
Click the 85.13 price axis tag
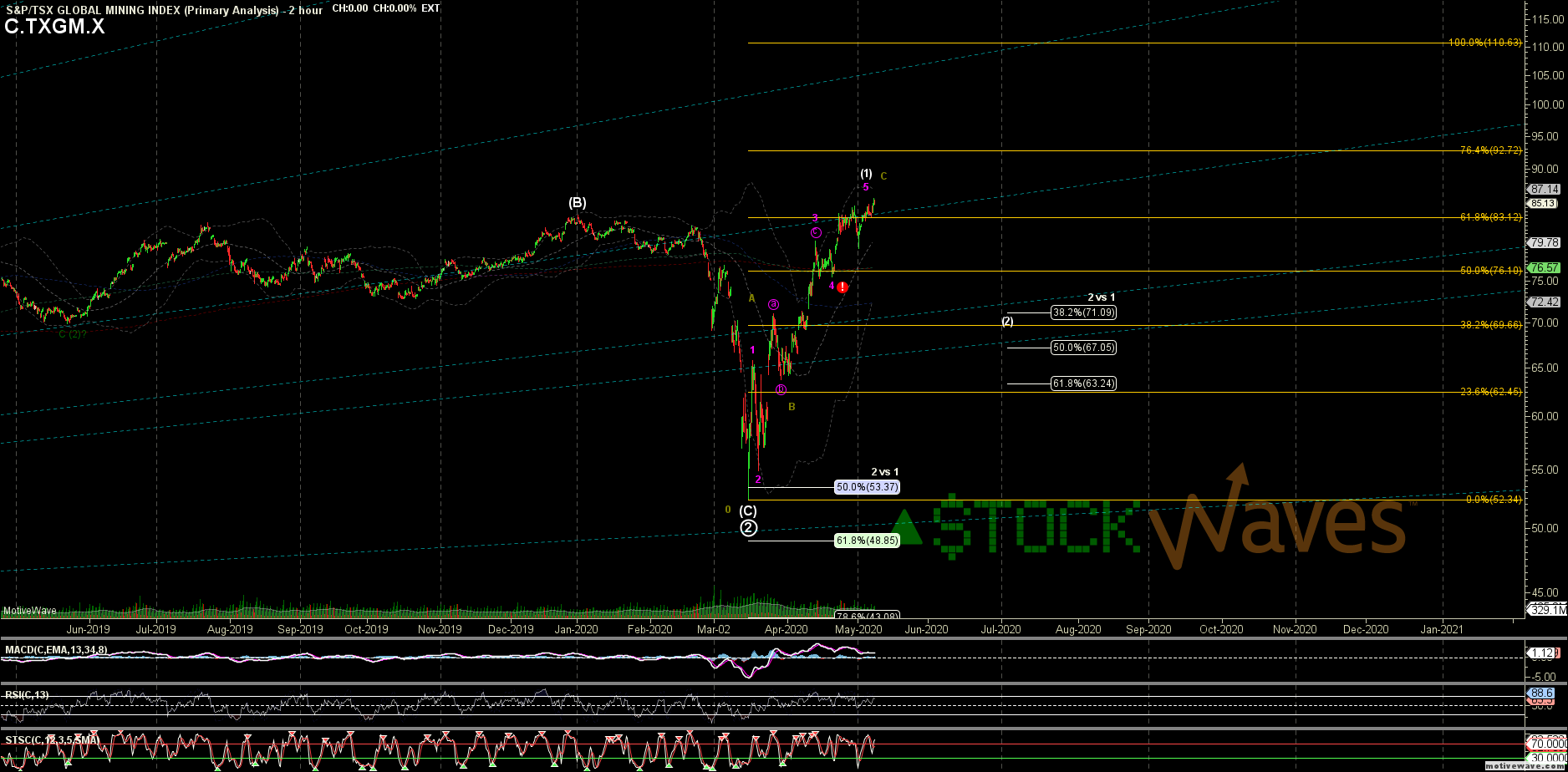[x=1543, y=203]
